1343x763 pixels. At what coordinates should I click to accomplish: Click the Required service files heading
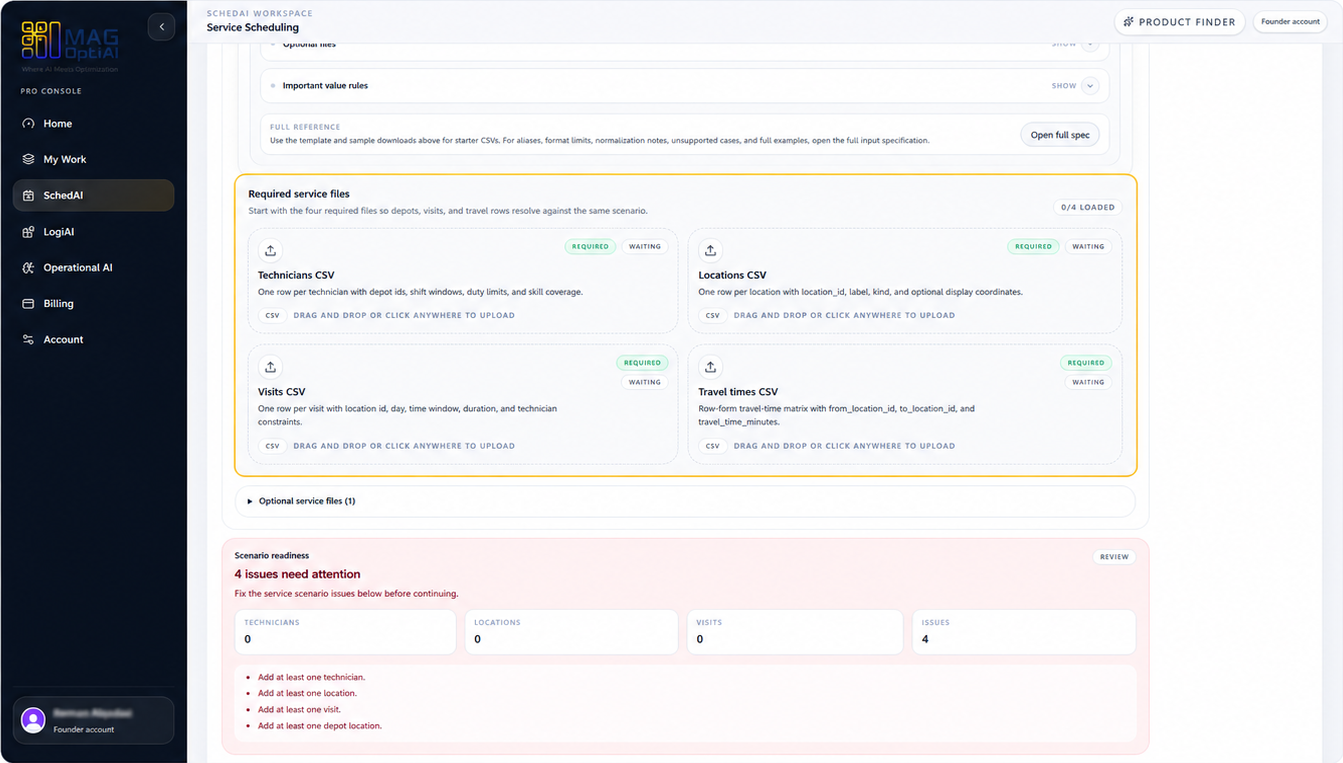click(x=299, y=194)
